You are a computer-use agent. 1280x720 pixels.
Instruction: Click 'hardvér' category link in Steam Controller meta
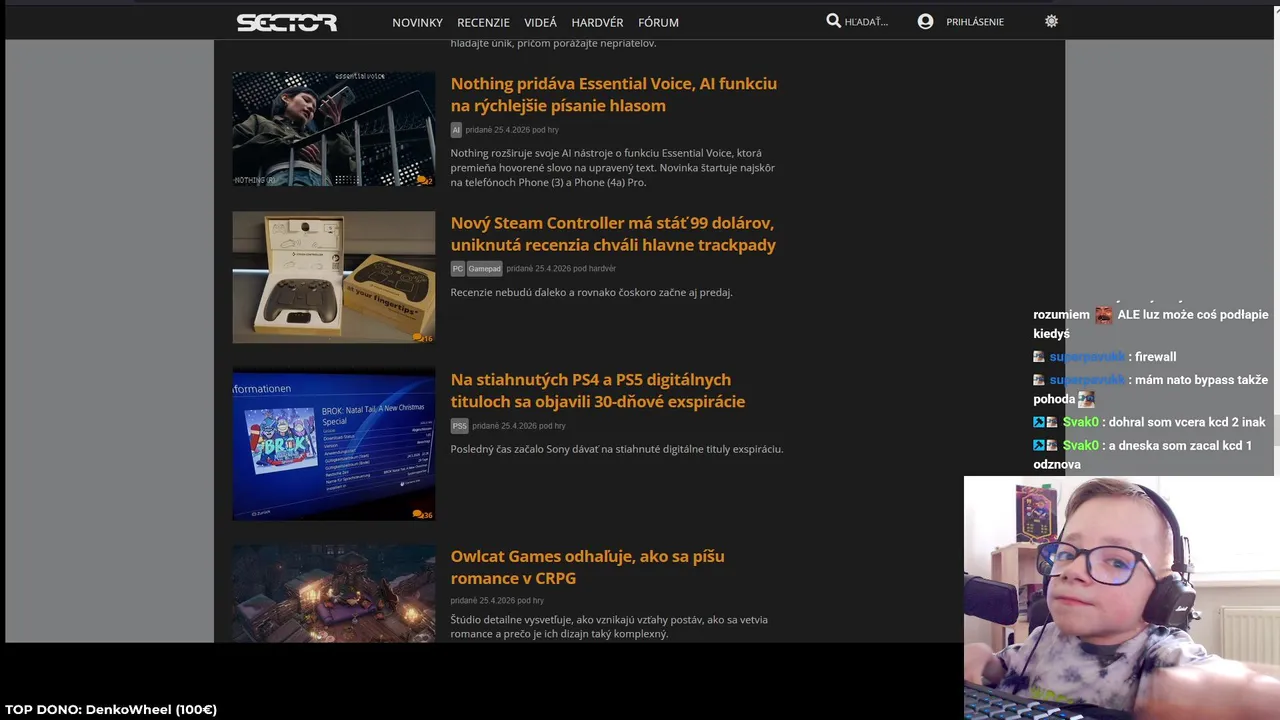602,269
